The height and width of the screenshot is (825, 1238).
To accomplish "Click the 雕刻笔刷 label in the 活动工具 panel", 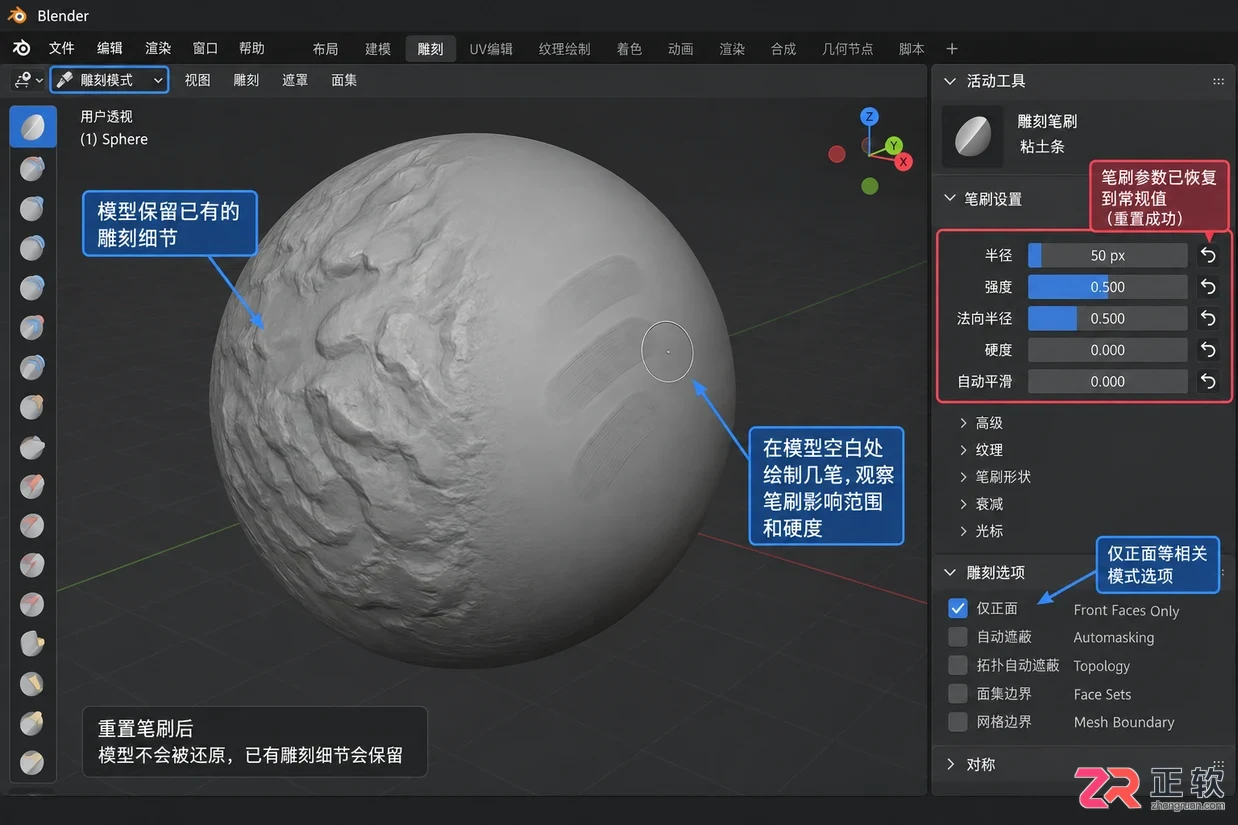I will [1047, 121].
